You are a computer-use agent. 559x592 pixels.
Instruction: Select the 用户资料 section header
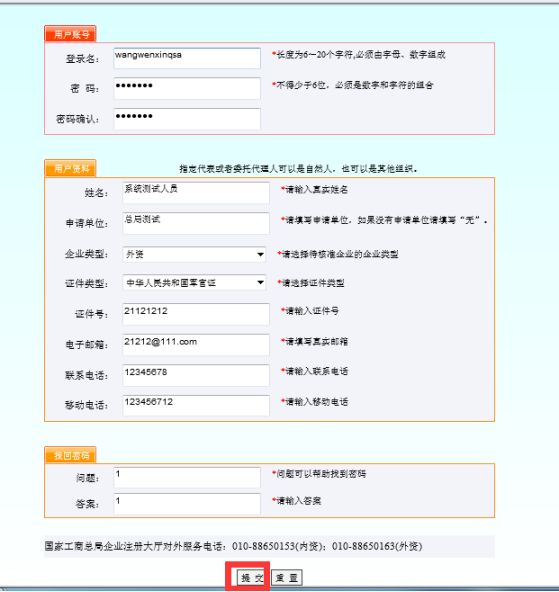[x=70, y=168]
